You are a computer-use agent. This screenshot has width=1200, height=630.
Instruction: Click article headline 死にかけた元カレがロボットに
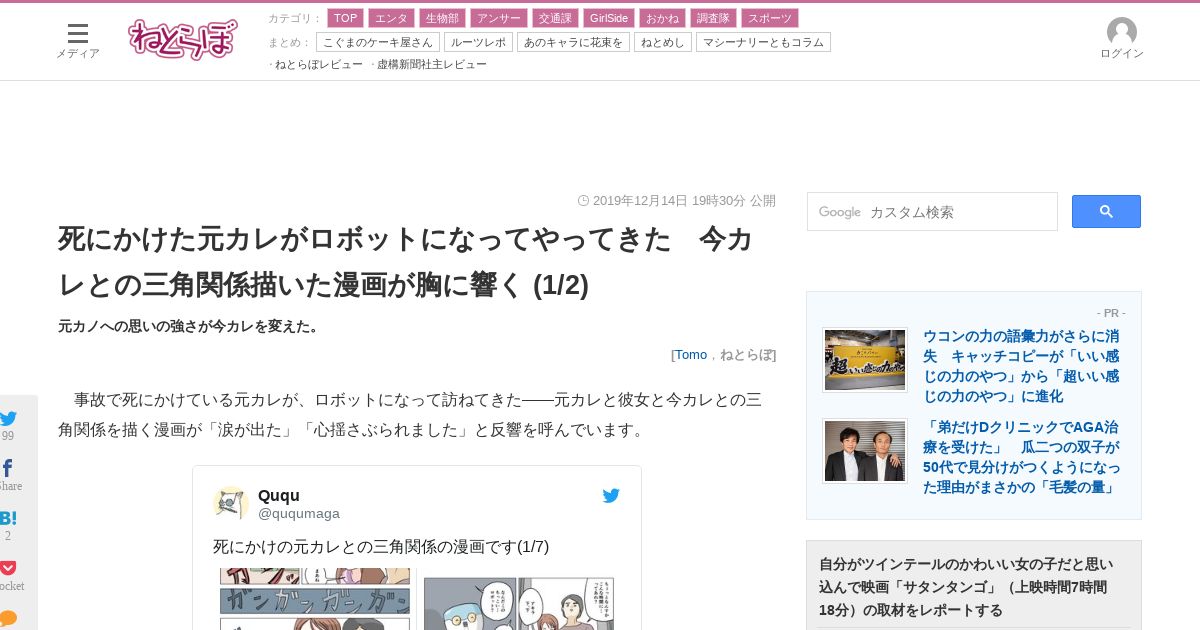(x=405, y=262)
